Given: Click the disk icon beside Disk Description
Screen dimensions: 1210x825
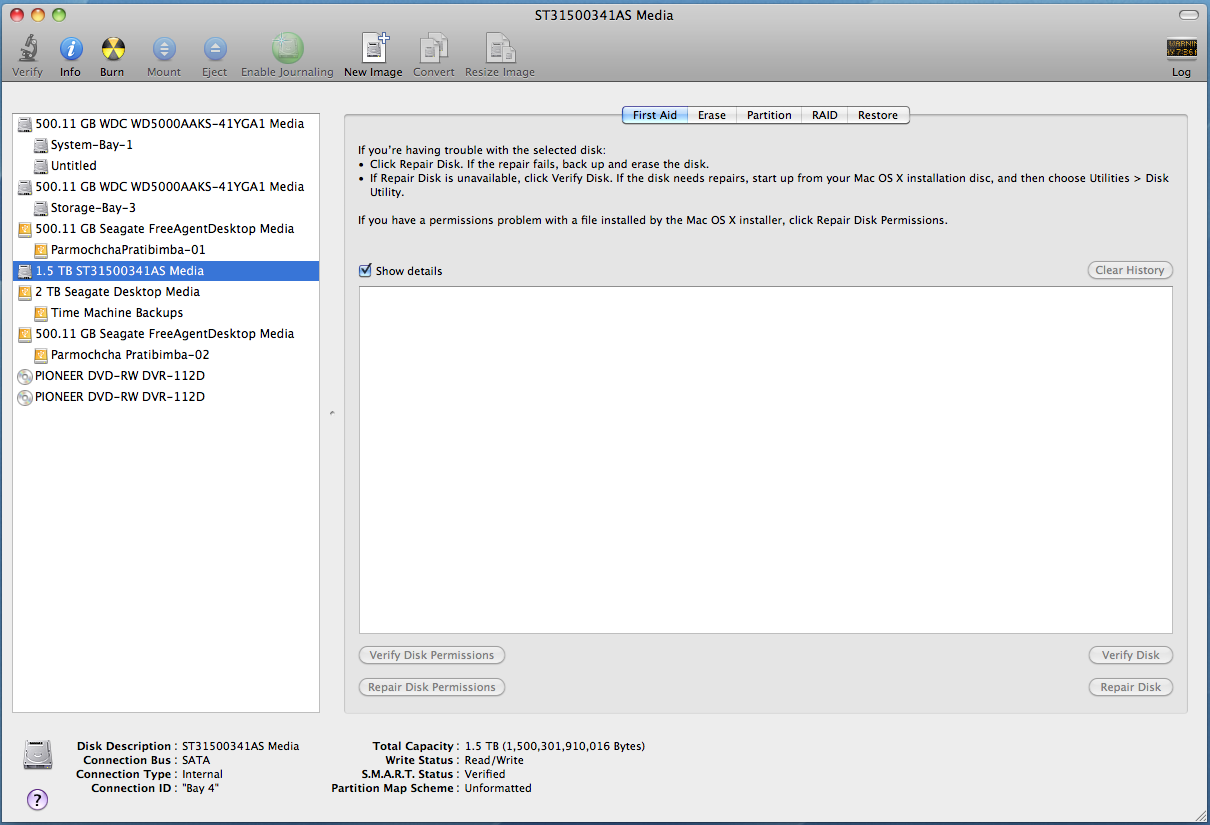Looking at the screenshot, I should [37, 755].
